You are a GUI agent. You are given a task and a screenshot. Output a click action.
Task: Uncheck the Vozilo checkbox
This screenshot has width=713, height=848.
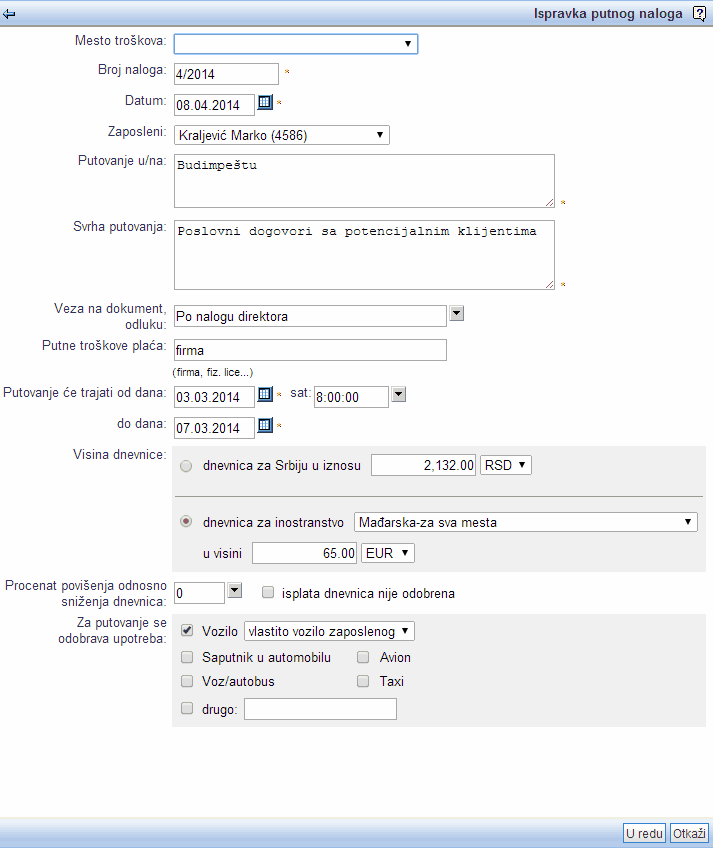[187, 631]
